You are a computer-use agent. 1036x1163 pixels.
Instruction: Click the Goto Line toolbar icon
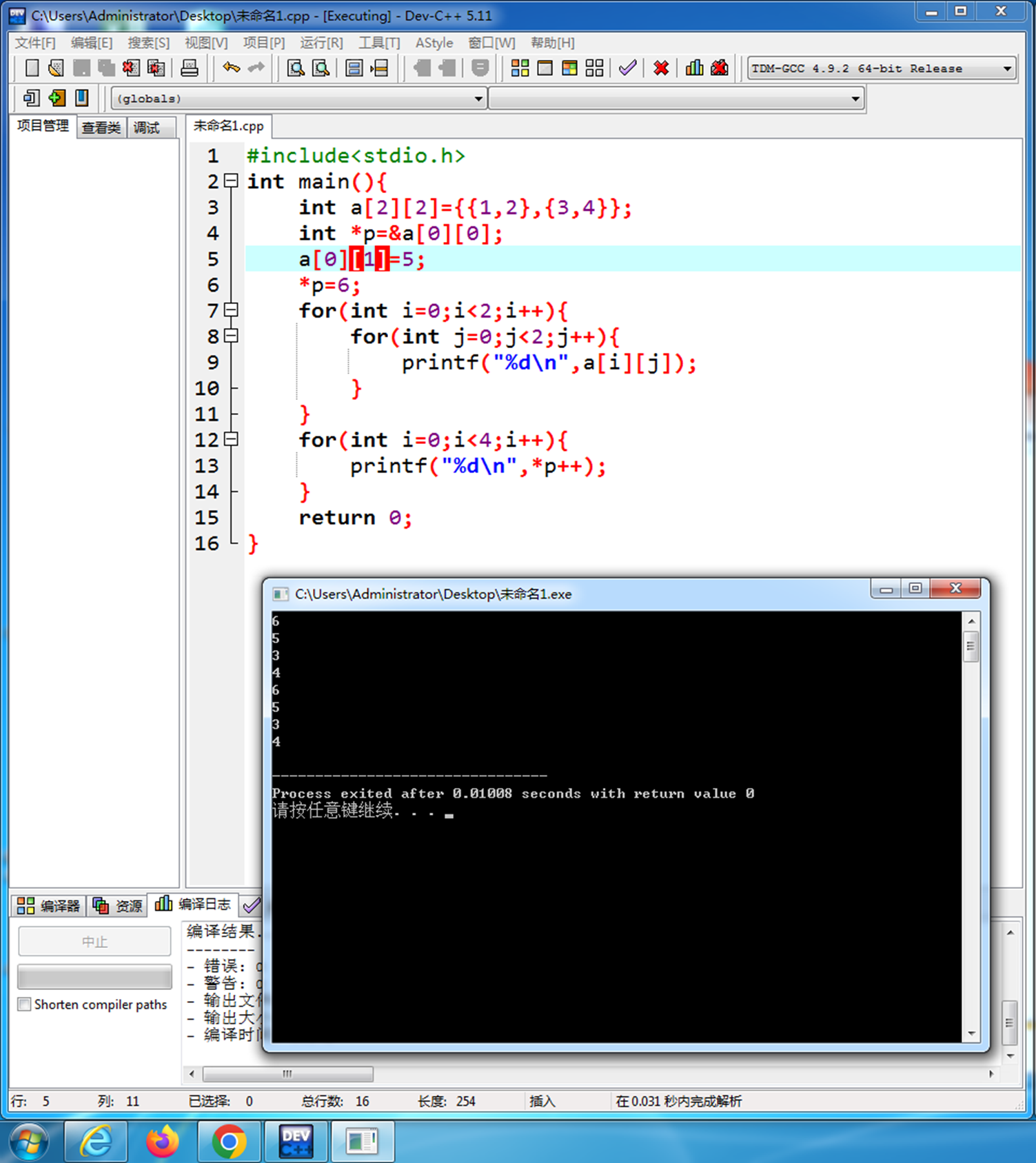click(379, 68)
